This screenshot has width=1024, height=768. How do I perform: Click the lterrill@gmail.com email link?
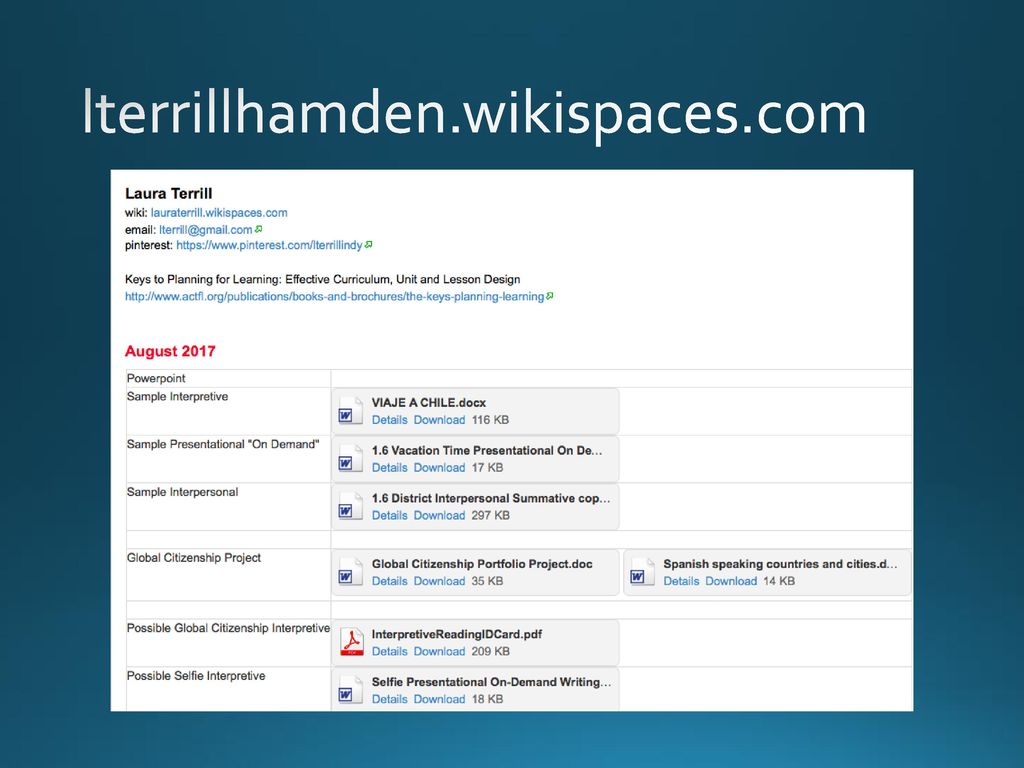pyautogui.click(x=206, y=230)
